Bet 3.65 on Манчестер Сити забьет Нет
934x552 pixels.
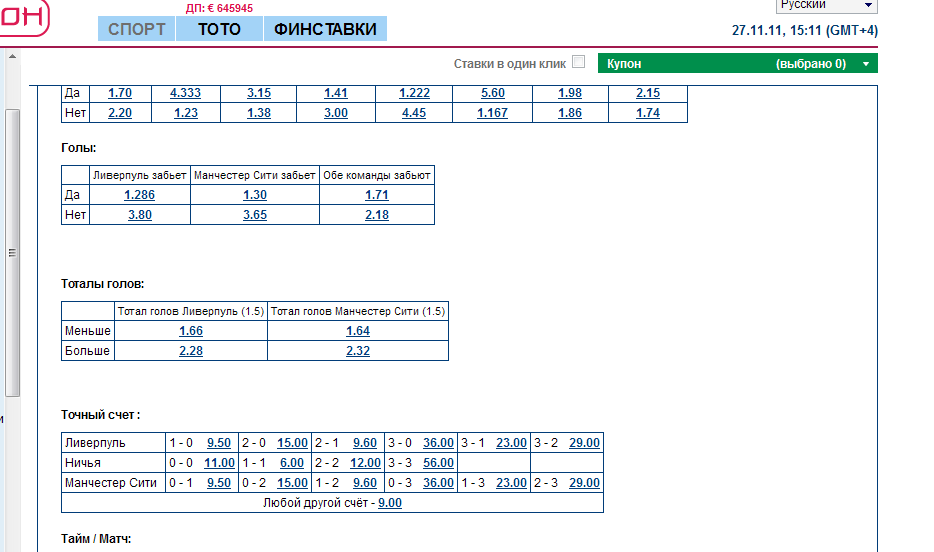click(x=255, y=215)
